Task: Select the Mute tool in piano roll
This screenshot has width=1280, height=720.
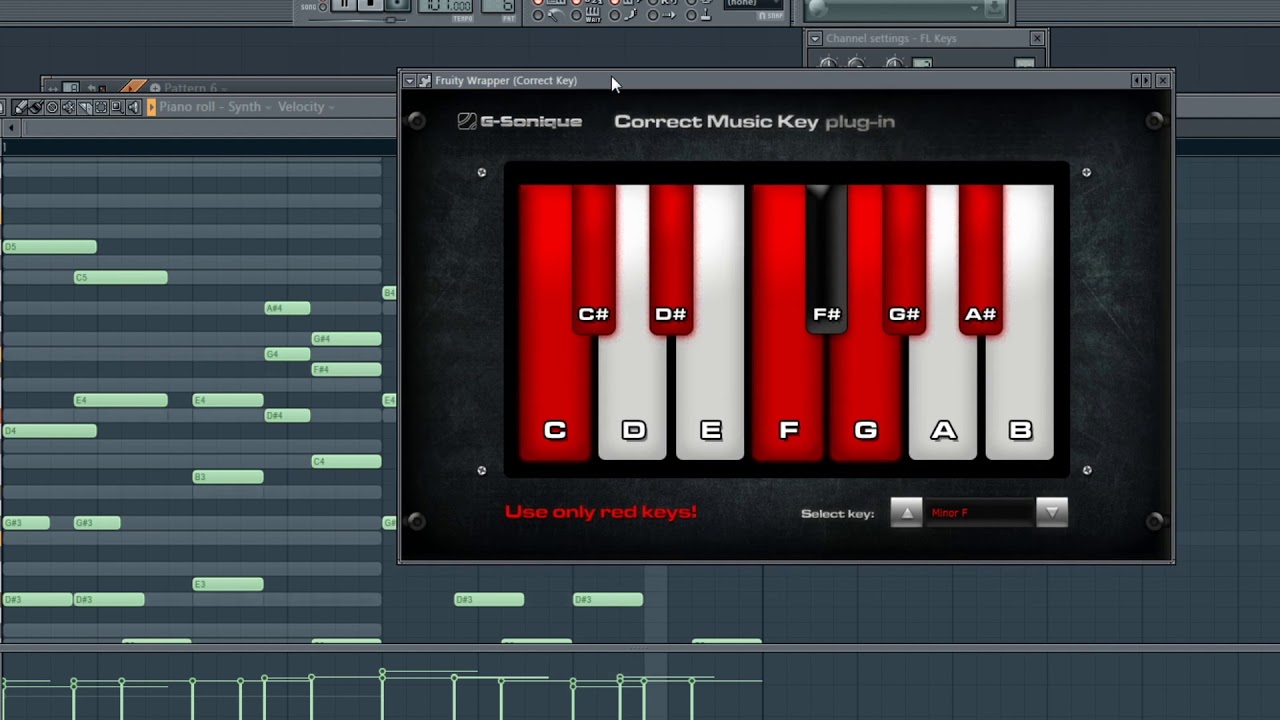Action: click(x=68, y=107)
